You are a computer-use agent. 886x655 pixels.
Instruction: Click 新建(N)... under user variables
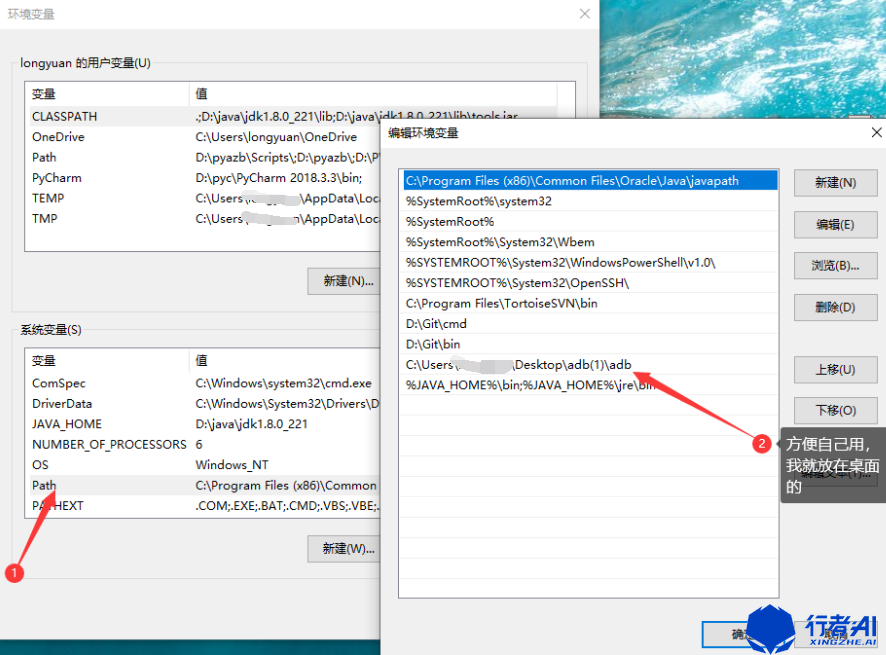pos(345,281)
